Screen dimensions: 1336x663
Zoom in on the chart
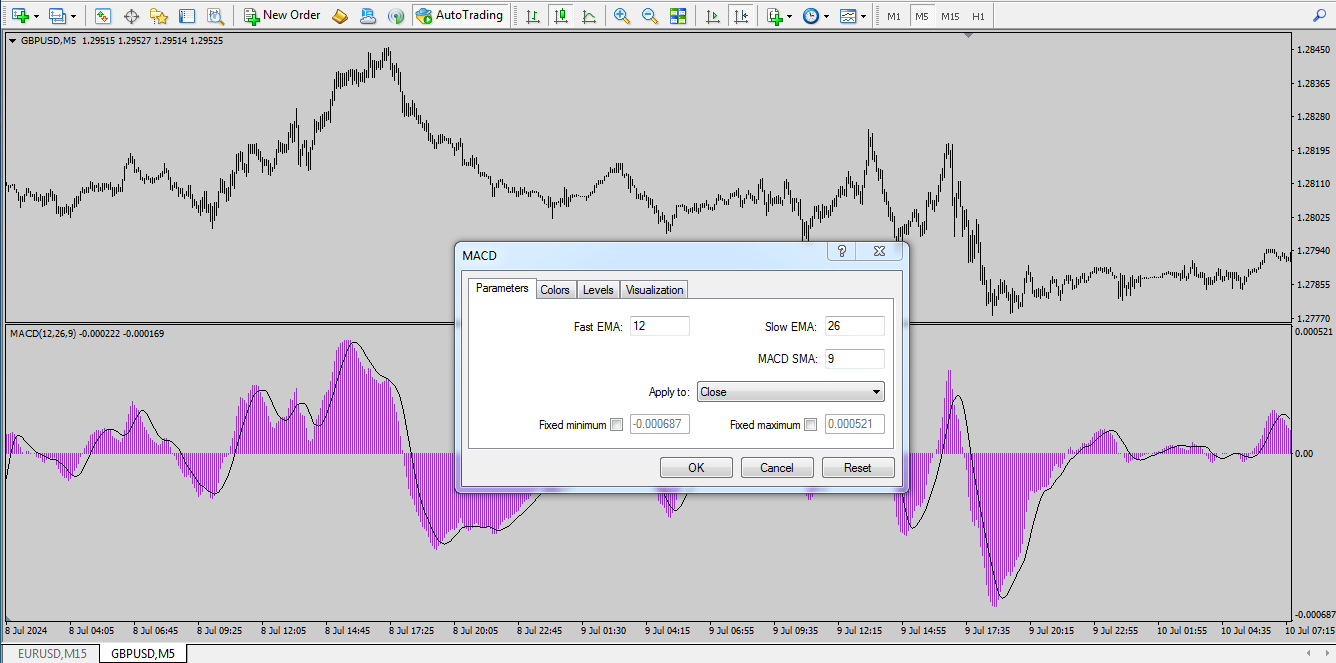tap(622, 16)
